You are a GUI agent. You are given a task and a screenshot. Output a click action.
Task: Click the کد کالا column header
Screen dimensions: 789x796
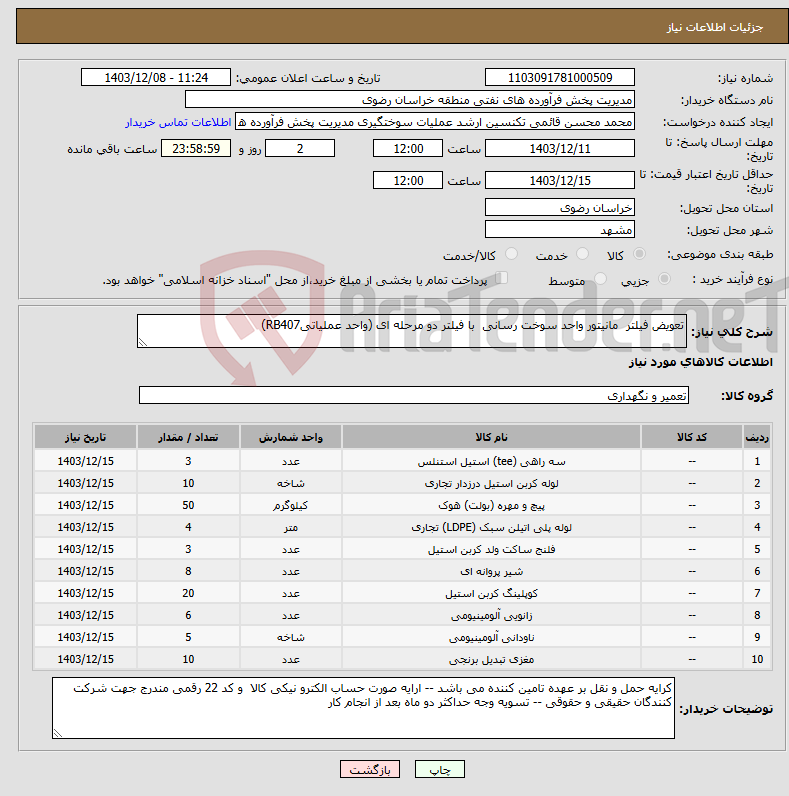[x=692, y=437]
